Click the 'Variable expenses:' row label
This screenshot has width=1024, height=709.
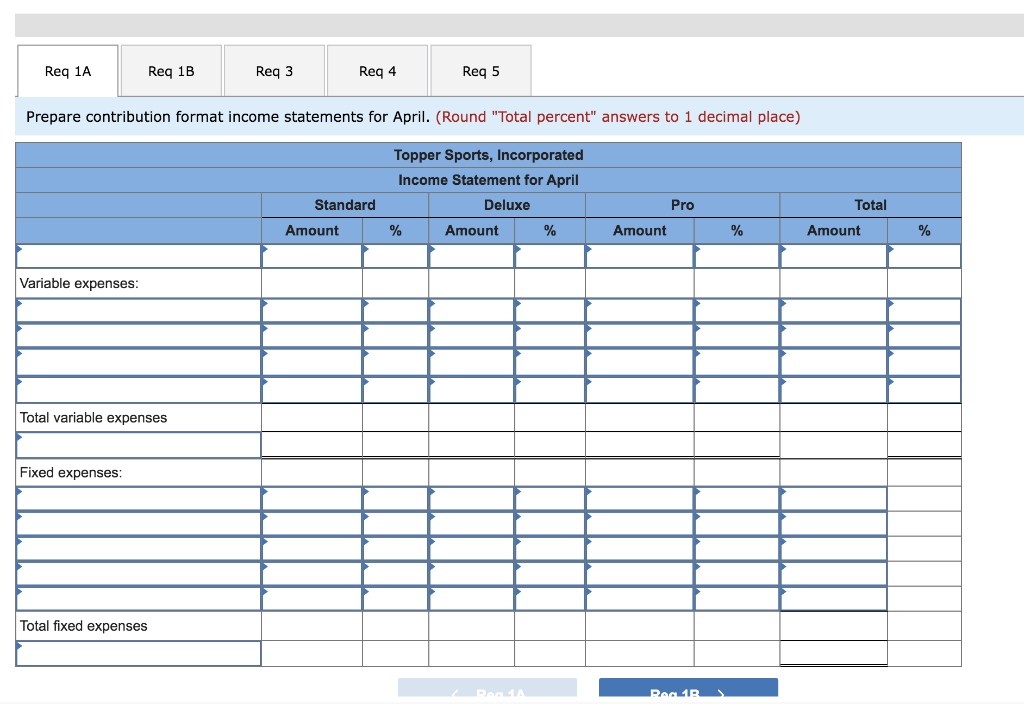point(79,283)
